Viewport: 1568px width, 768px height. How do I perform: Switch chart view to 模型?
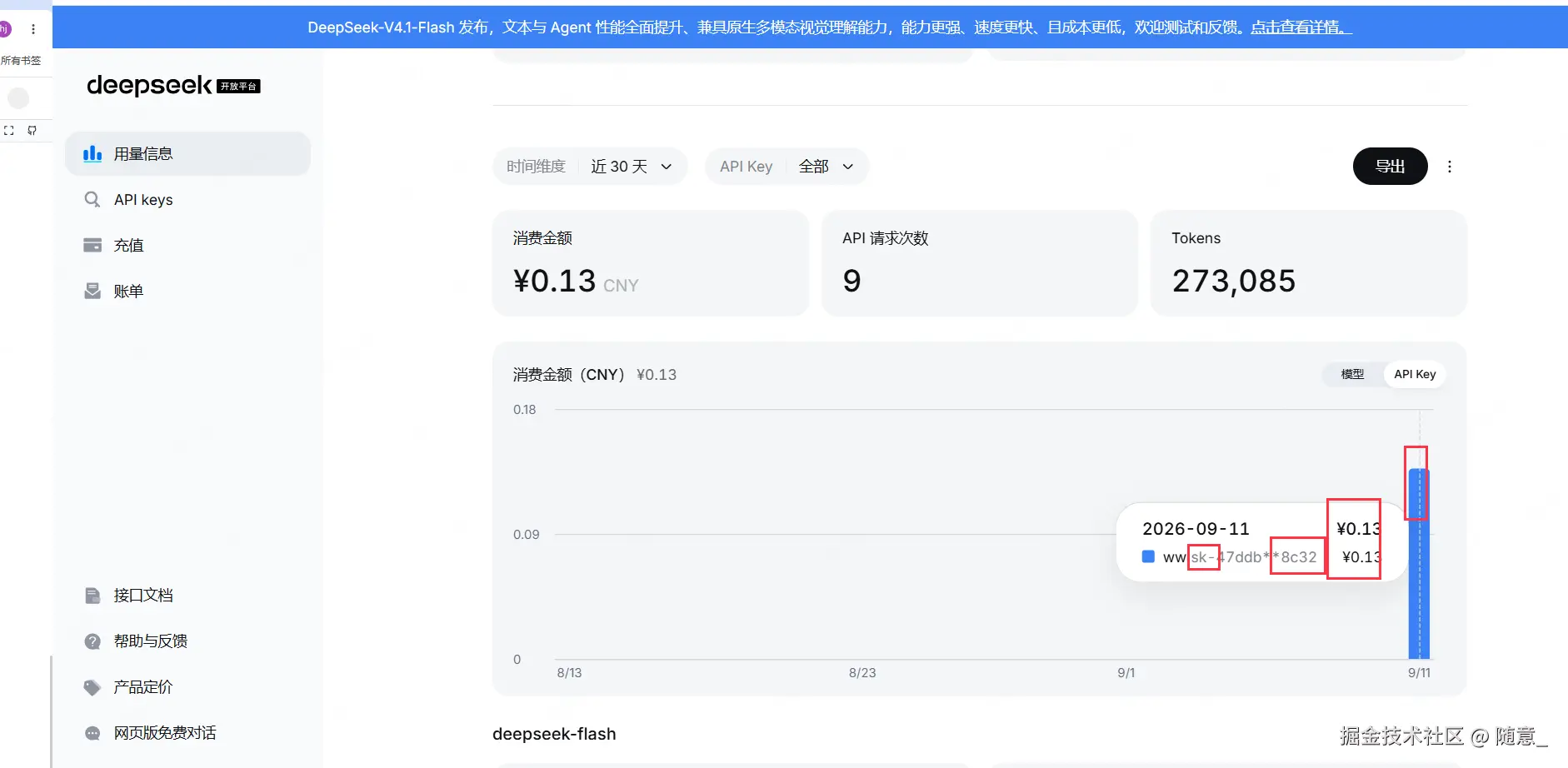pyautogui.click(x=1352, y=374)
